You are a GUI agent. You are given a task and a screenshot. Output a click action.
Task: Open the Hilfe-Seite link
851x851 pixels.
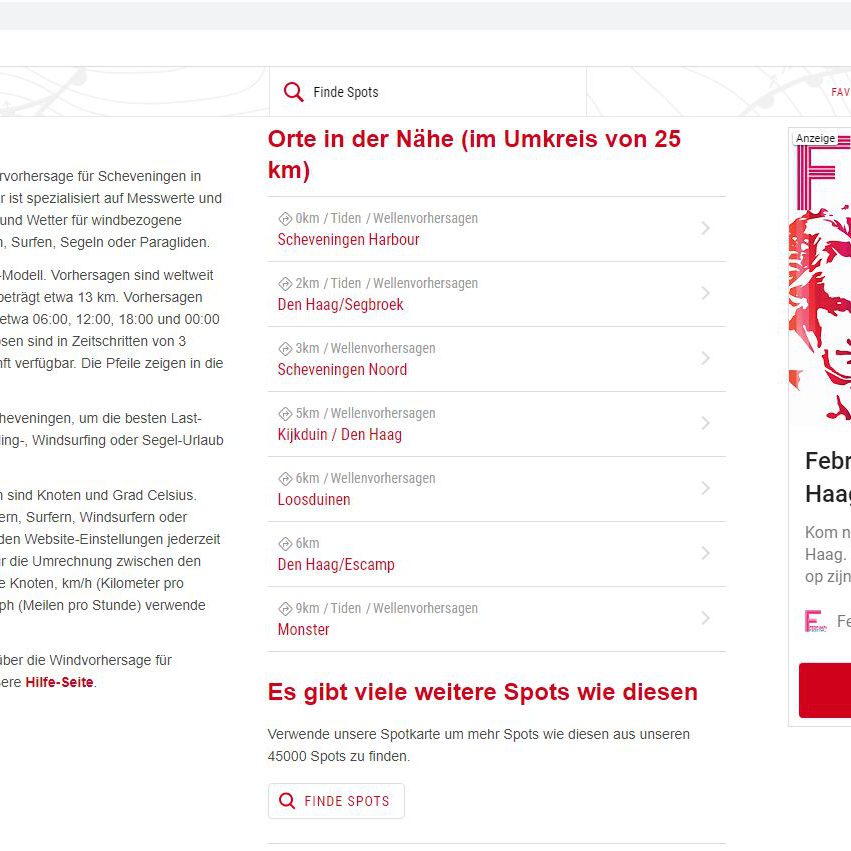click(59, 682)
